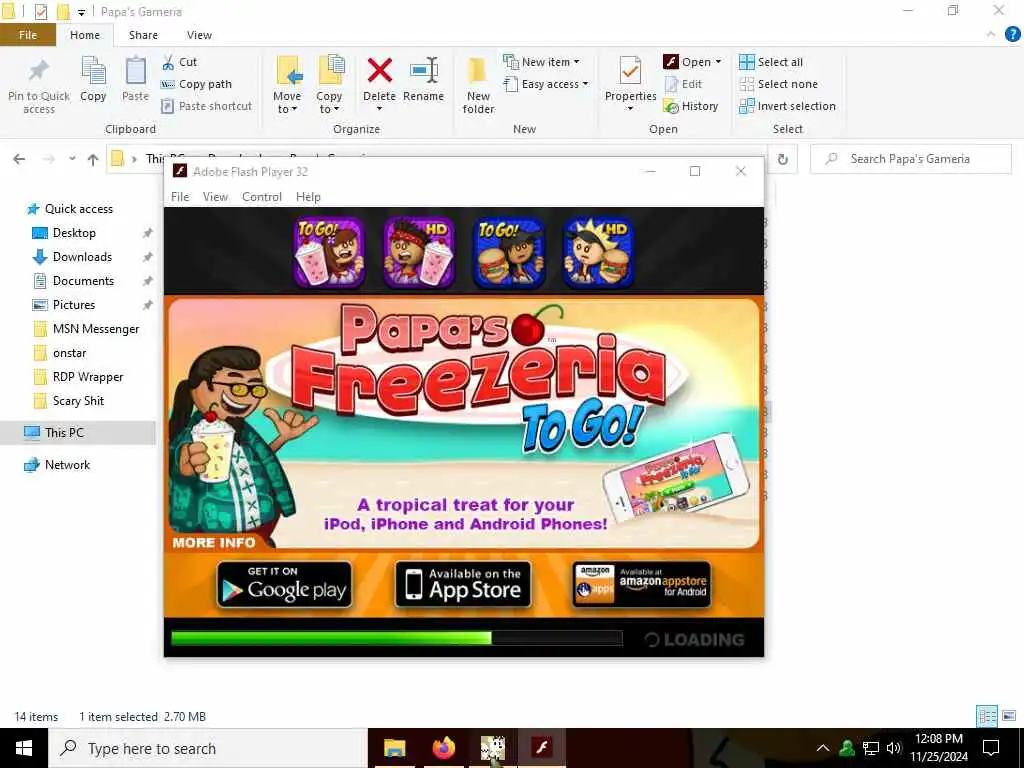Click the Papa's Freezeria To Go banner
The width and height of the screenshot is (1024, 768).
464,423
